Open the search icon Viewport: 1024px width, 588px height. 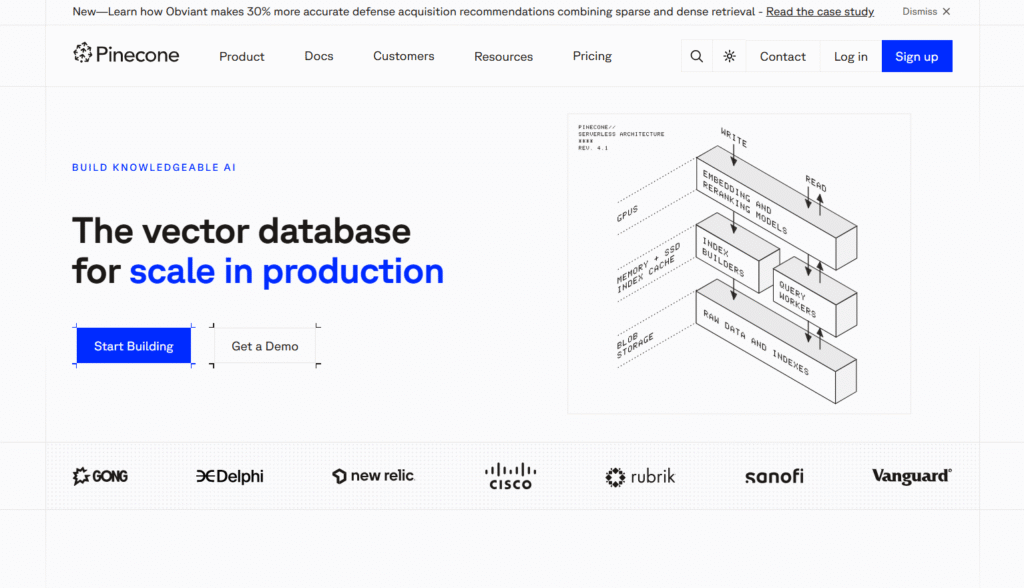pos(697,56)
